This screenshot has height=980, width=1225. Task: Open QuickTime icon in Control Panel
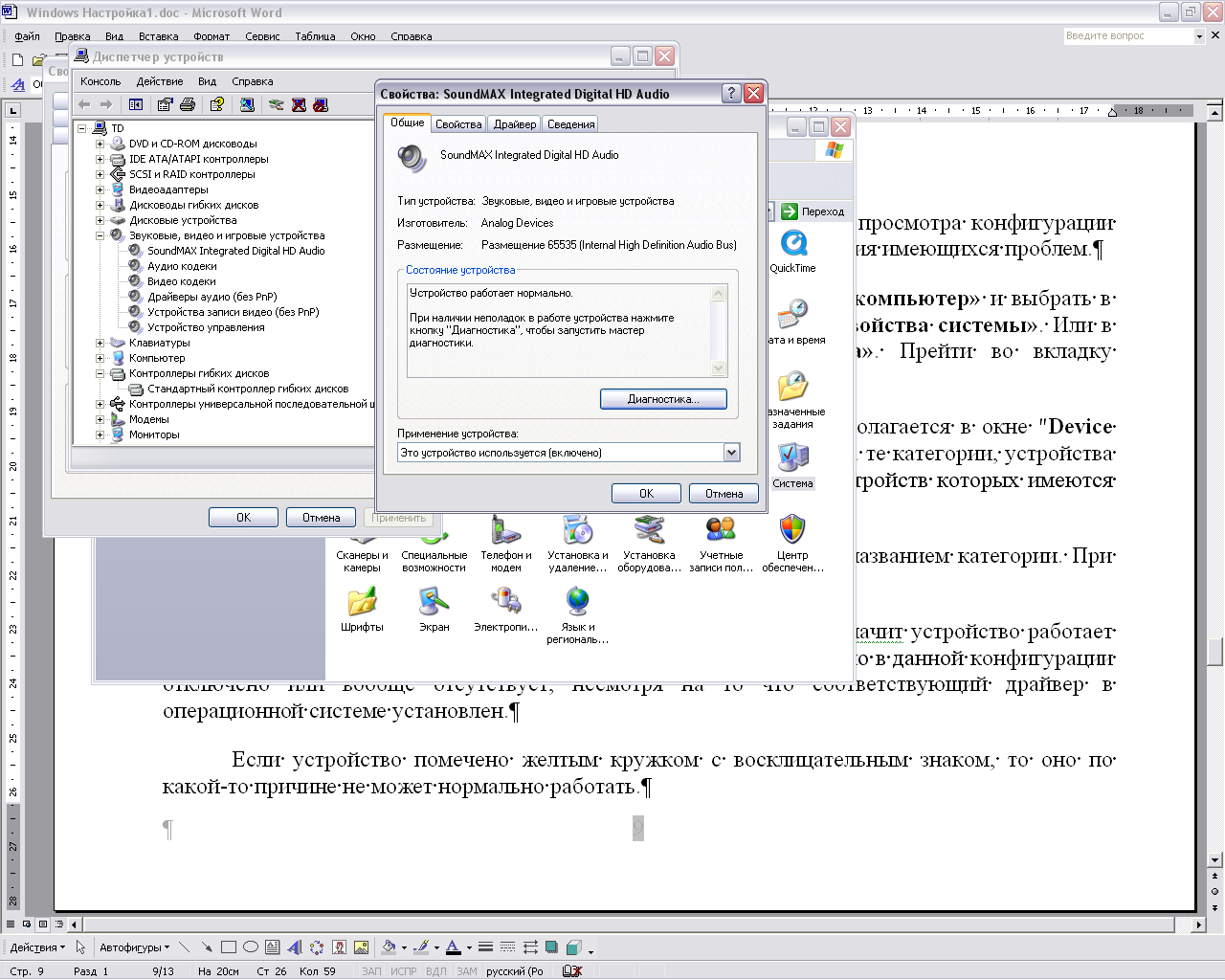pyautogui.click(x=792, y=252)
